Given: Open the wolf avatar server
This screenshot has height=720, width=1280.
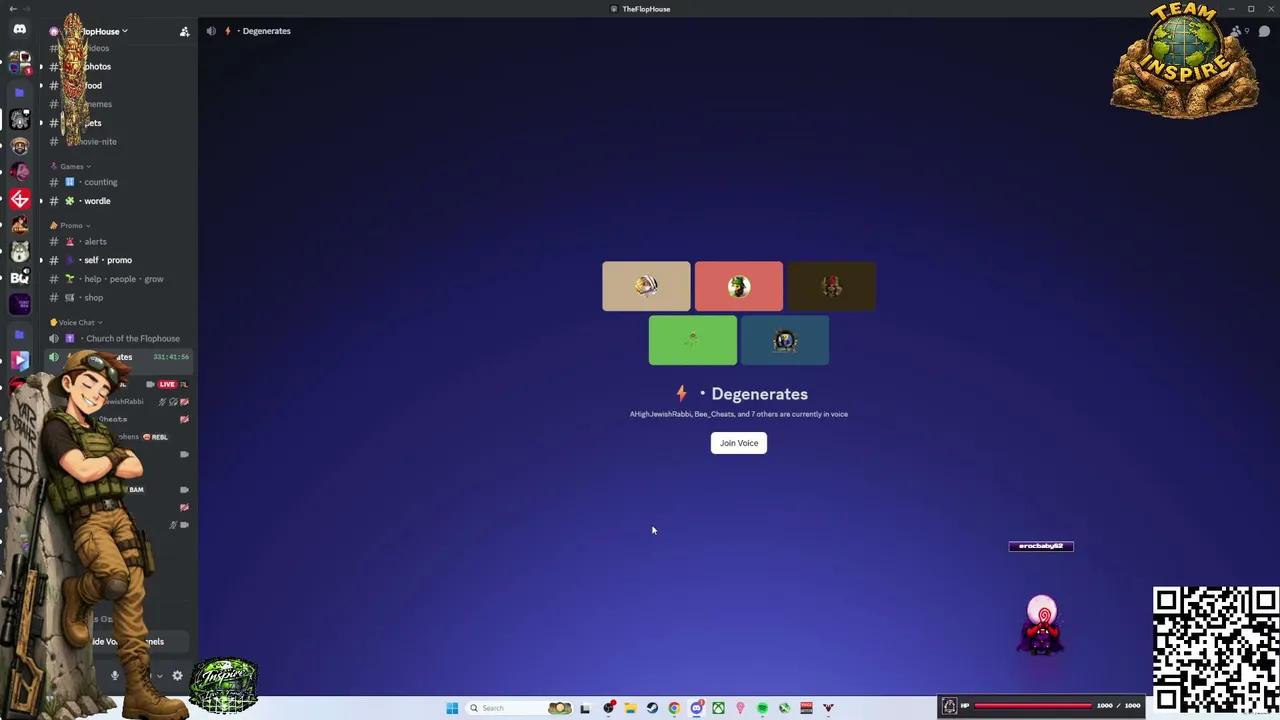Looking at the screenshot, I should click(x=19, y=251).
